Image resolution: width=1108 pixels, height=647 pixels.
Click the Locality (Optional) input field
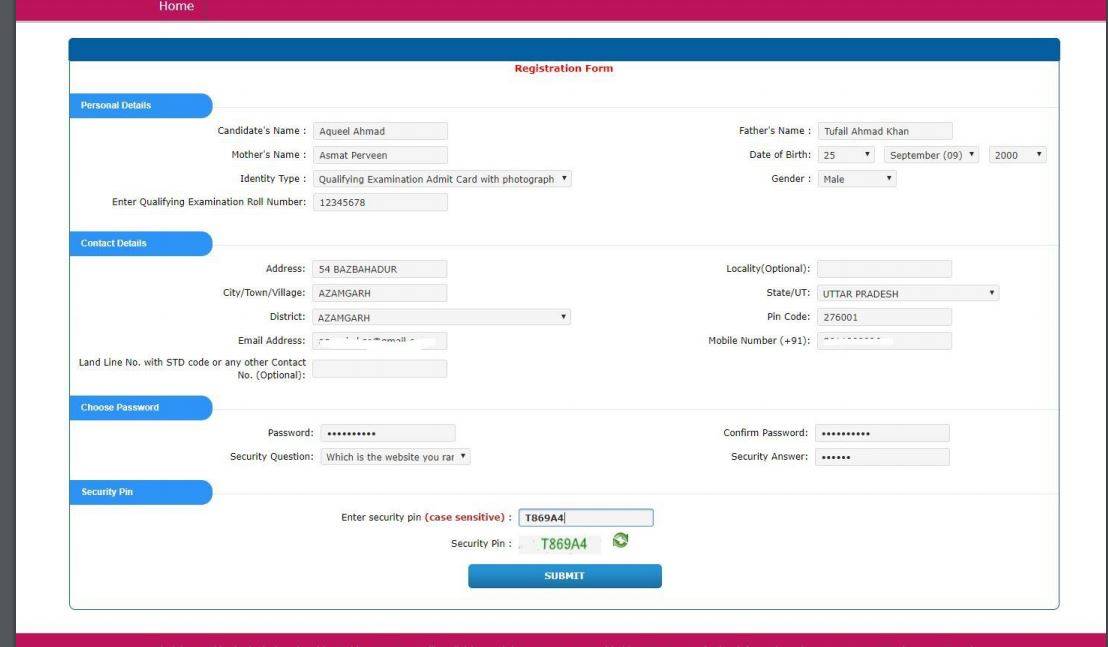point(884,269)
